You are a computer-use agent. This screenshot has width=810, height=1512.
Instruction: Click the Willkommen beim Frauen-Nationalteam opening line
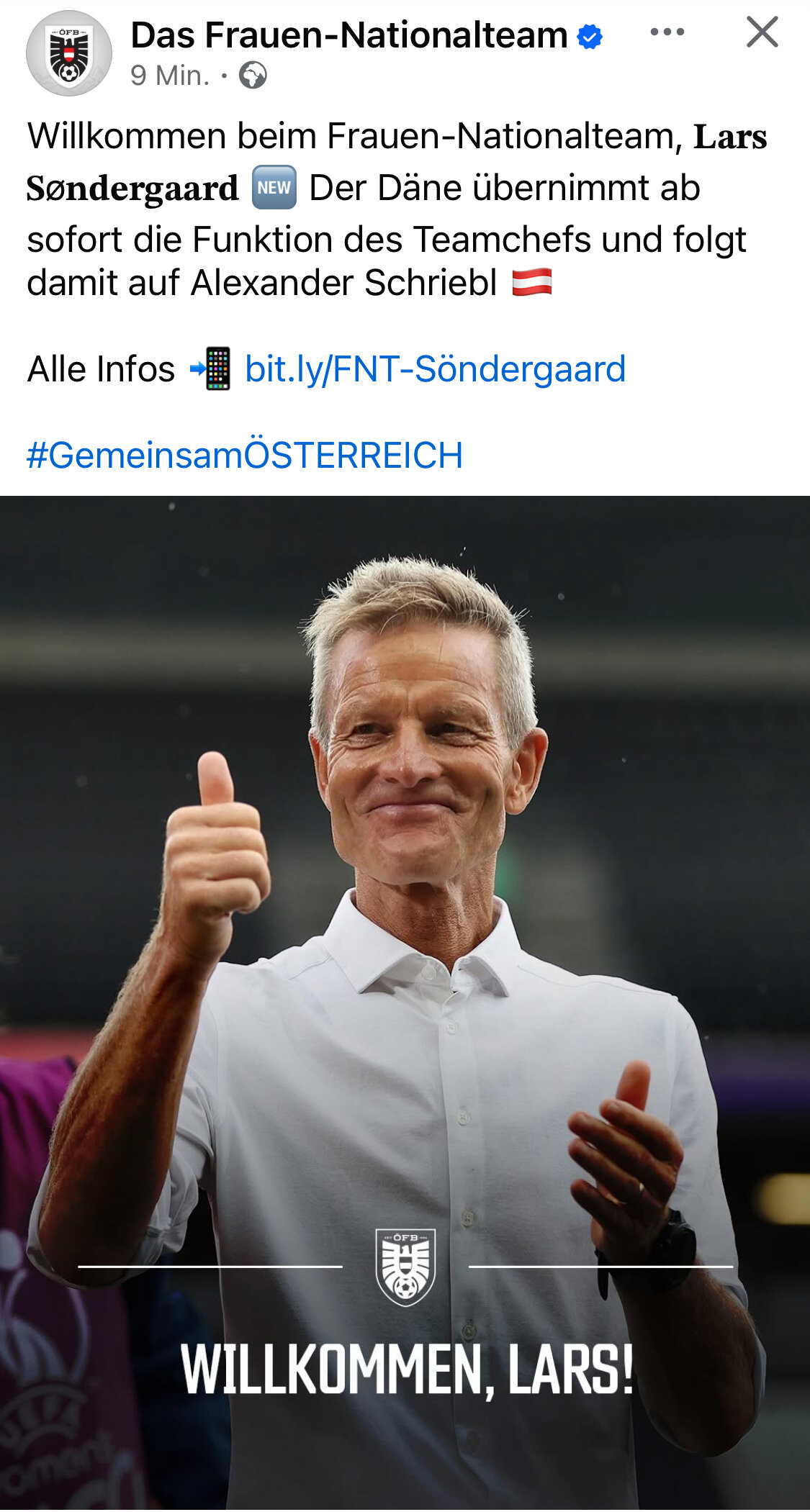[x=354, y=136]
